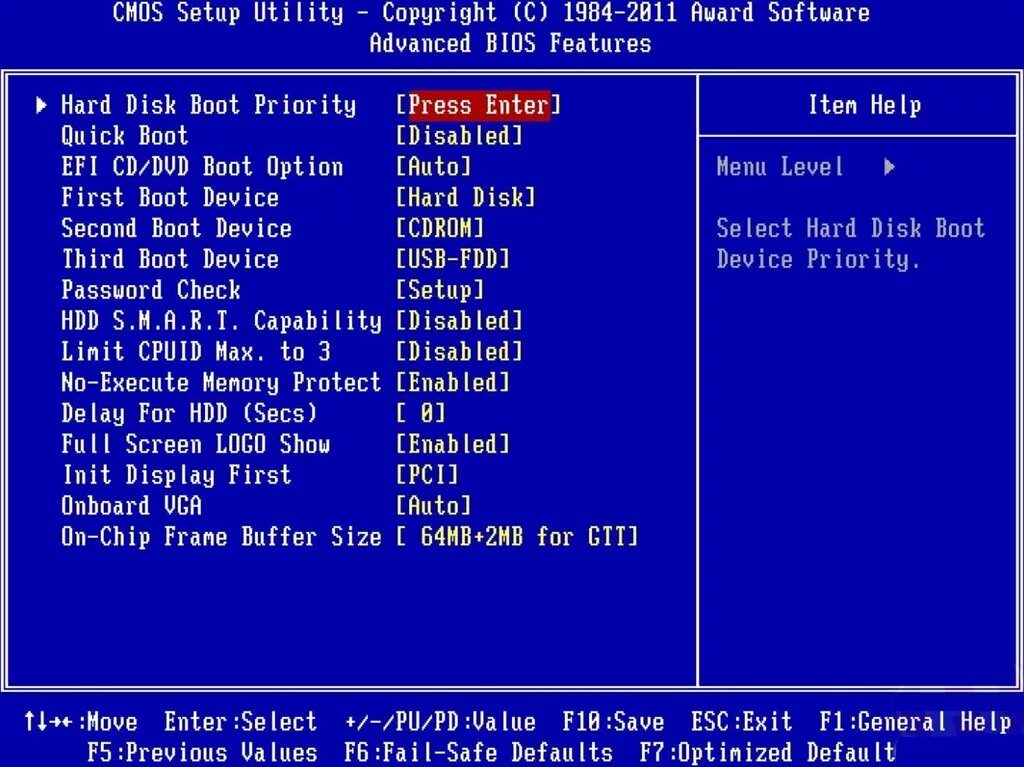The height and width of the screenshot is (767, 1024).
Task: Change Second Boot Device CDROM value
Action: pos(440,228)
